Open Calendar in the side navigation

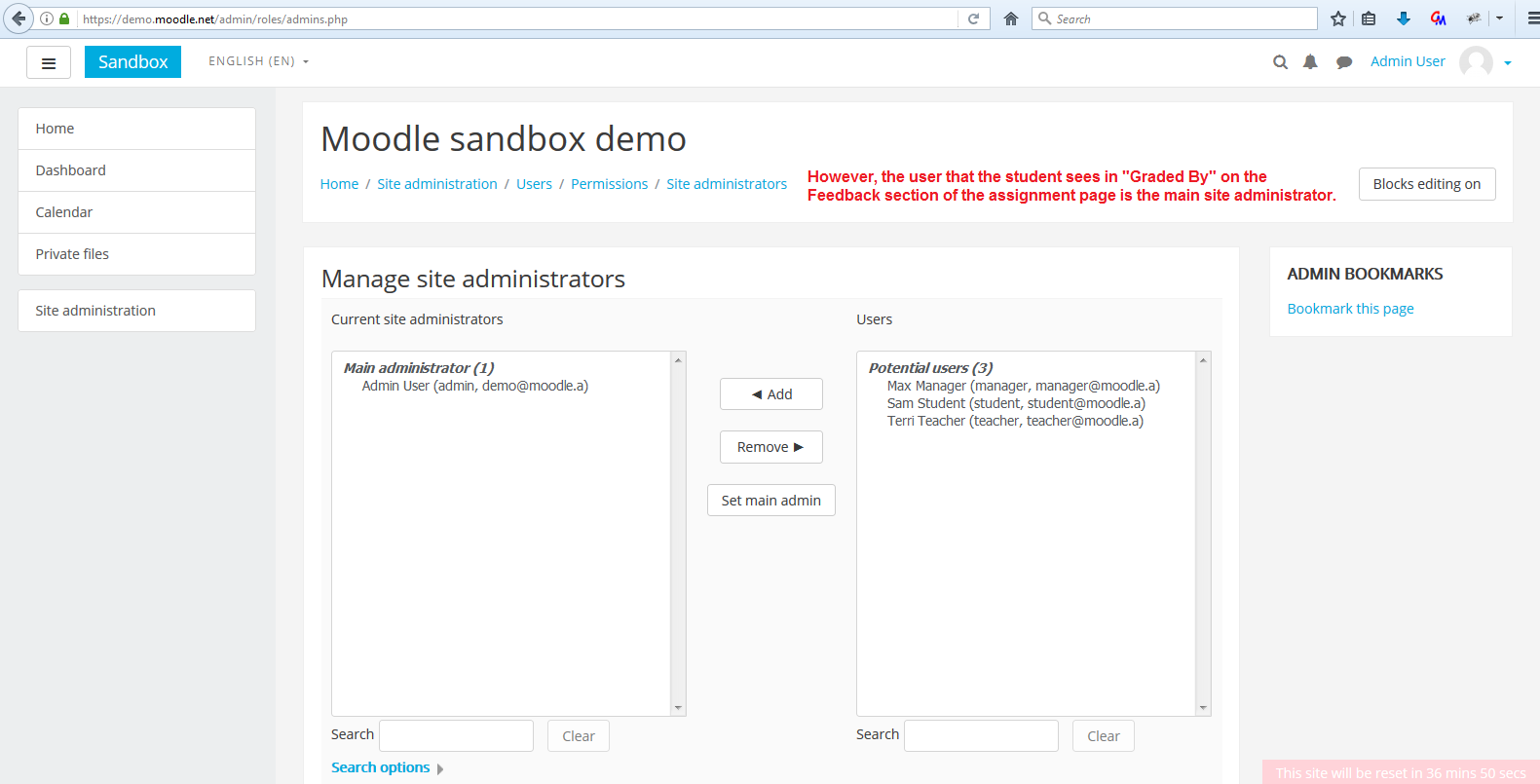pos(136,212)
